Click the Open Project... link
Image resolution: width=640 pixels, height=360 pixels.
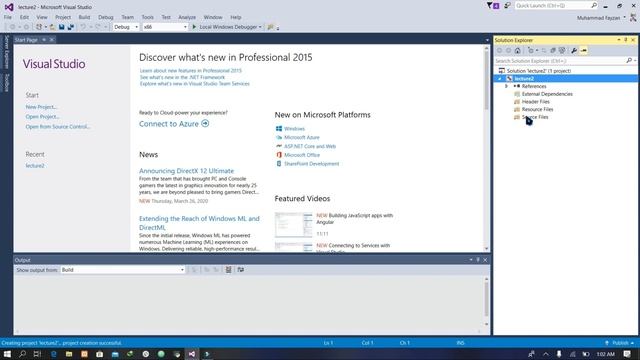[42, 117]
